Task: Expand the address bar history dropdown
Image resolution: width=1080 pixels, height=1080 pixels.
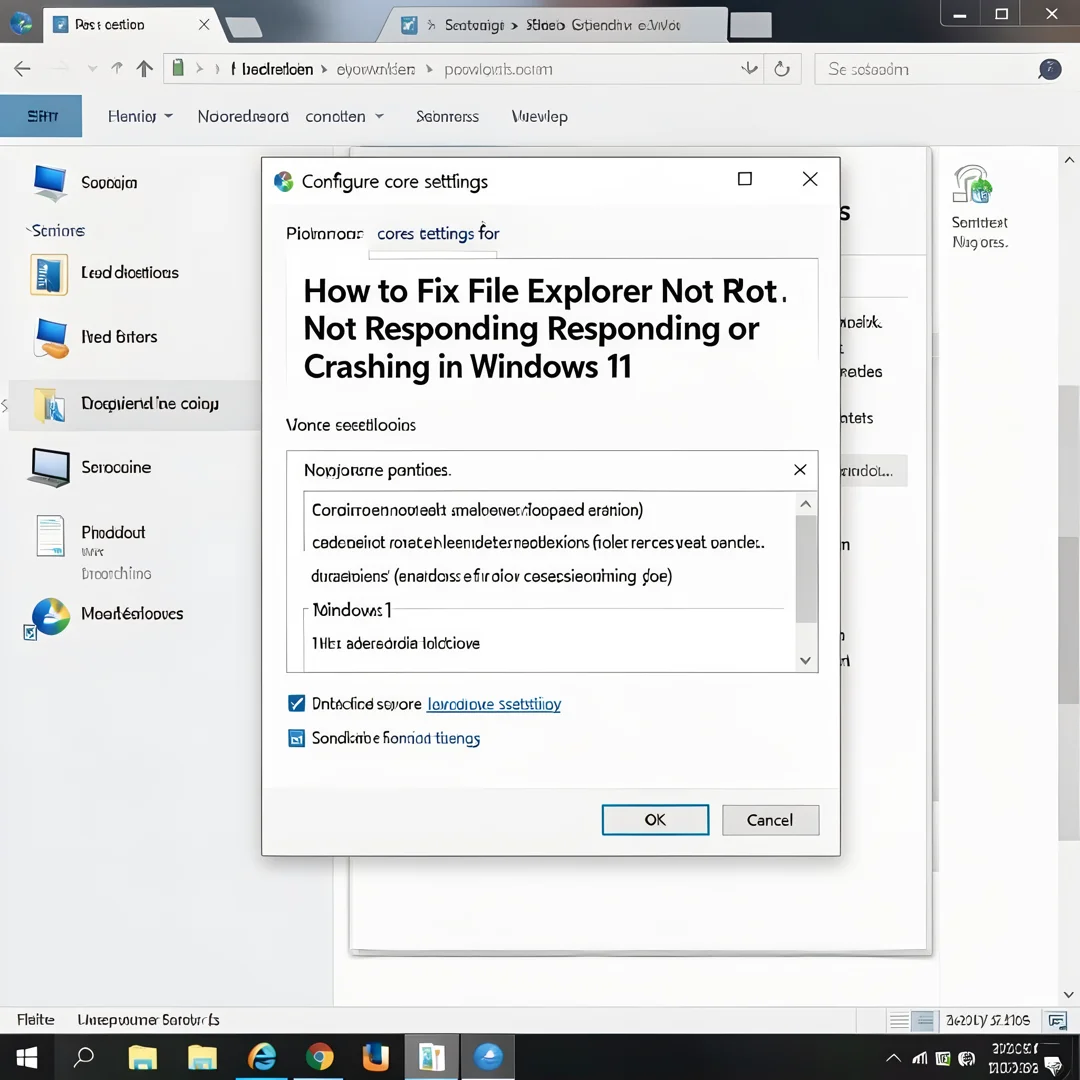Action: coord(749,68)
